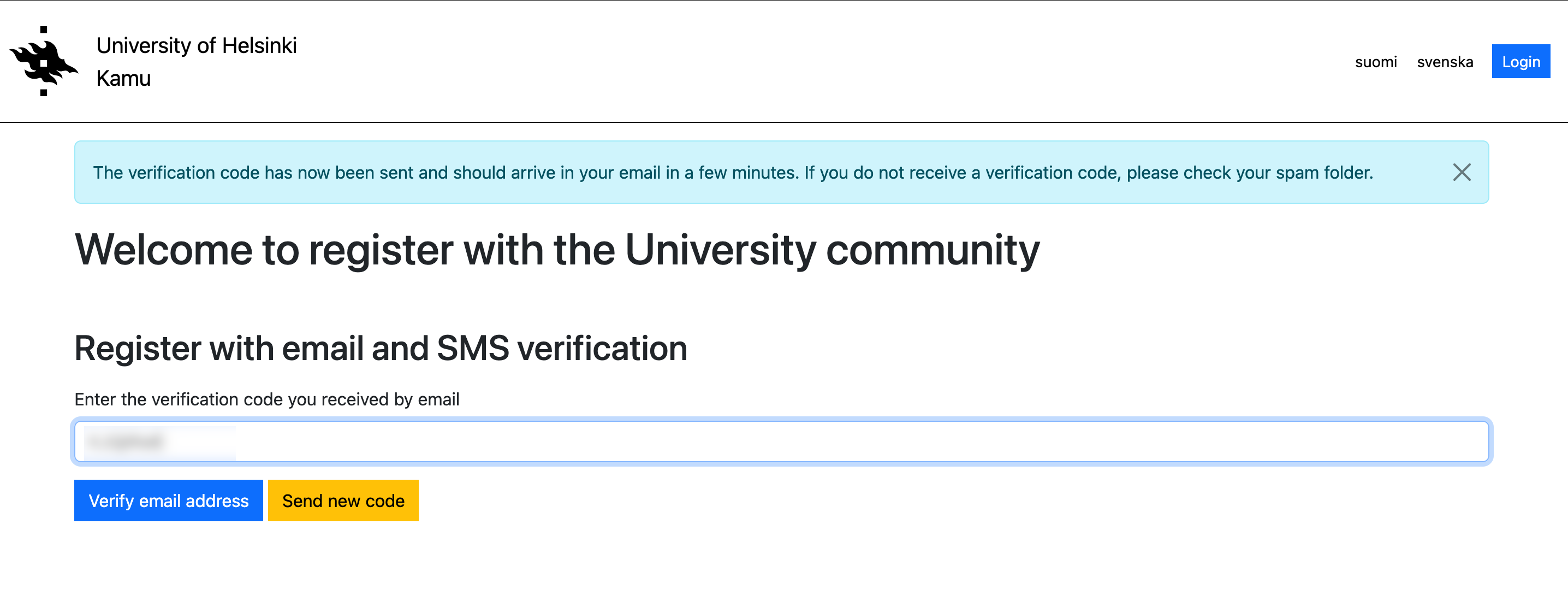Click 'University community' in the main heading
This screenshot has height=589, width=1568.
(831, 250)
